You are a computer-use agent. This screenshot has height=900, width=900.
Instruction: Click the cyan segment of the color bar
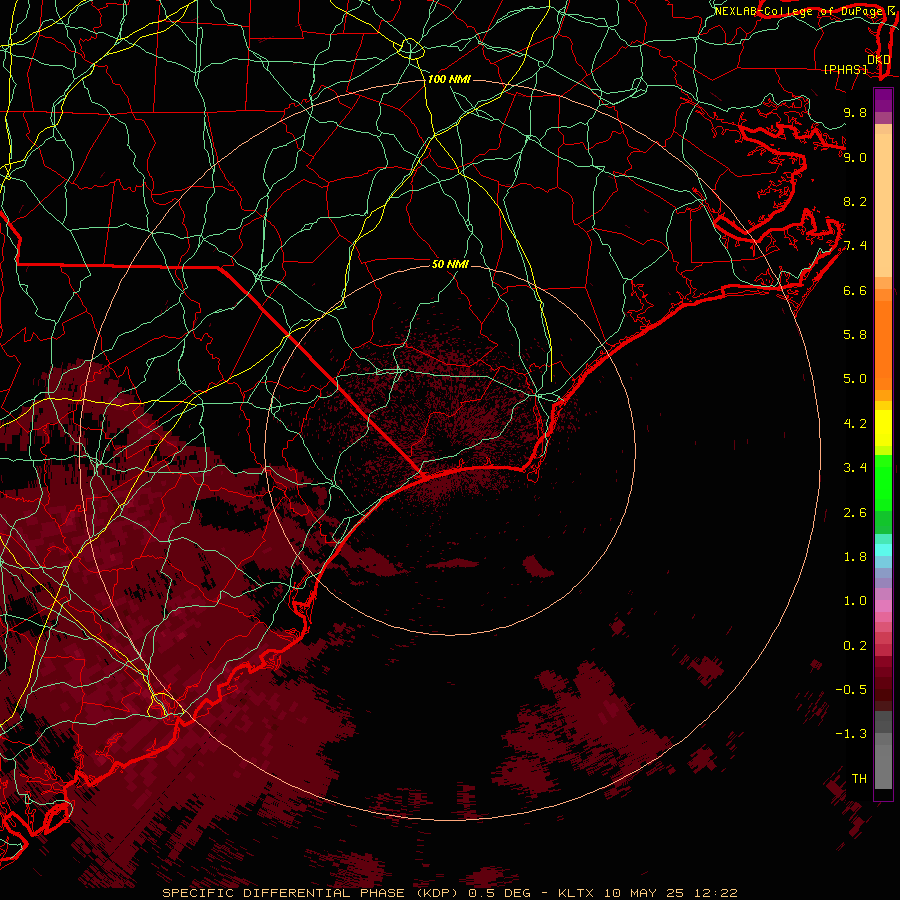[x=883, y=550]
